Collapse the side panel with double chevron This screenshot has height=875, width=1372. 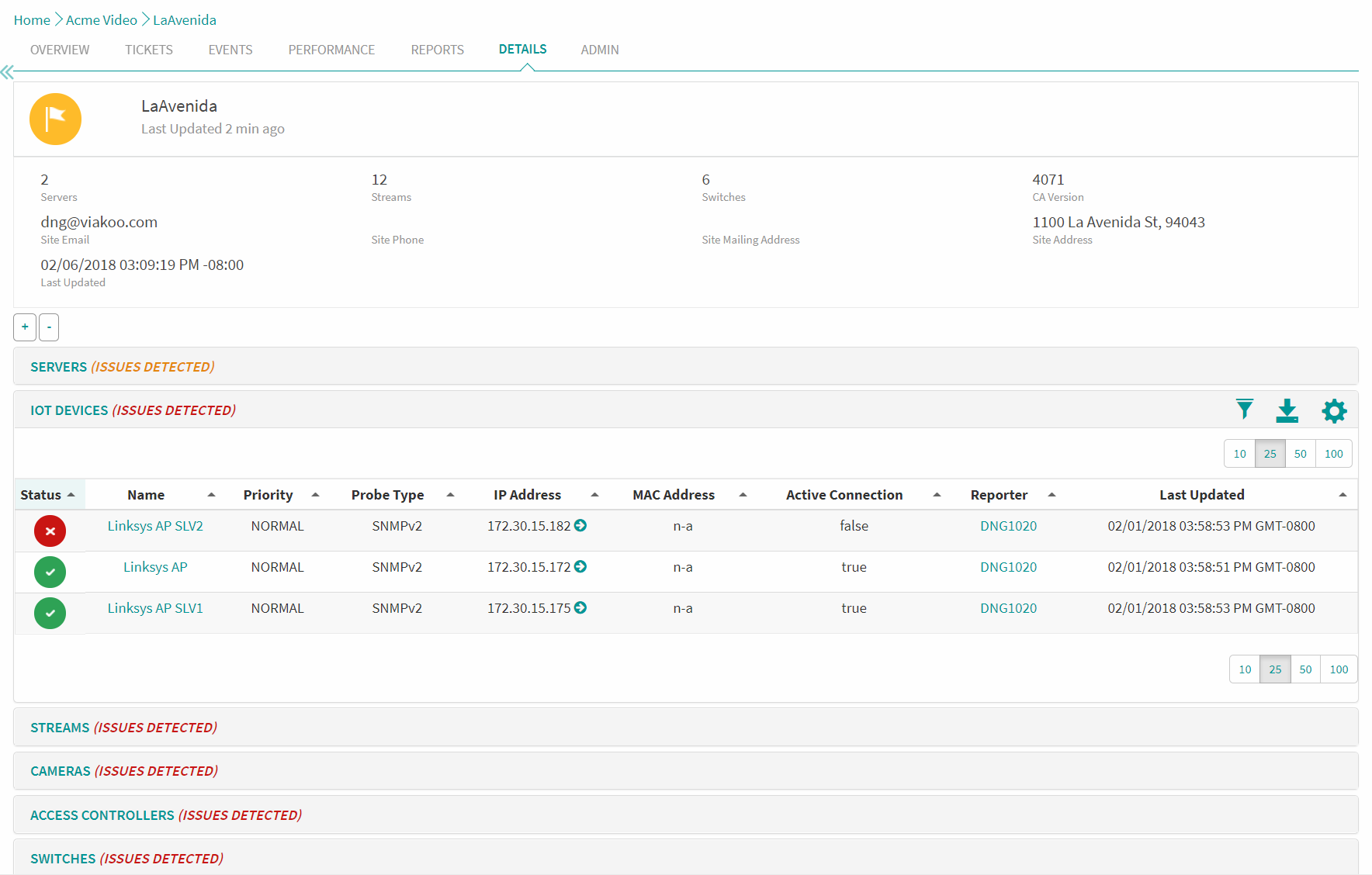pyautogui.click(x=7, y=72)
